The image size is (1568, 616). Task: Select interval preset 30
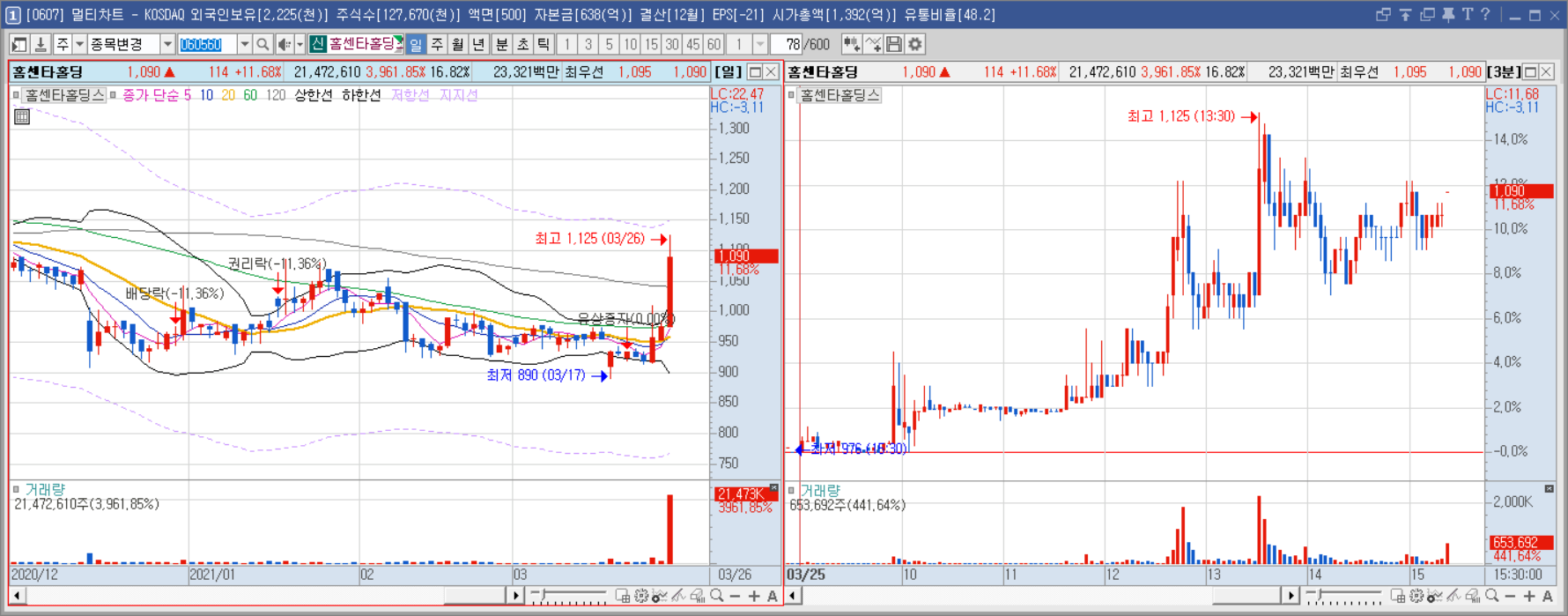point(672,44)
